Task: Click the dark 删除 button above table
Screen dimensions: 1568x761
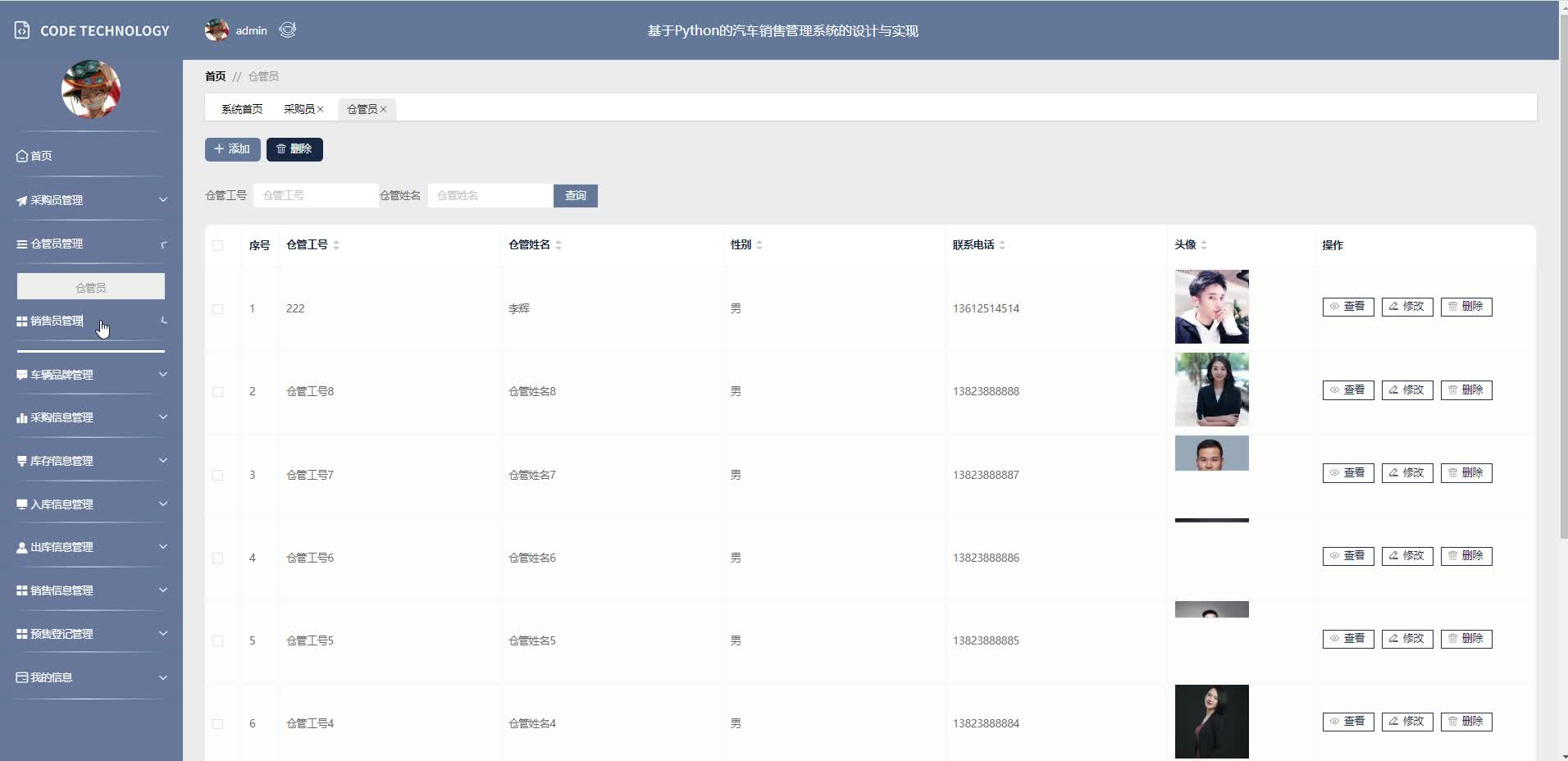Action: pos(294,149)
